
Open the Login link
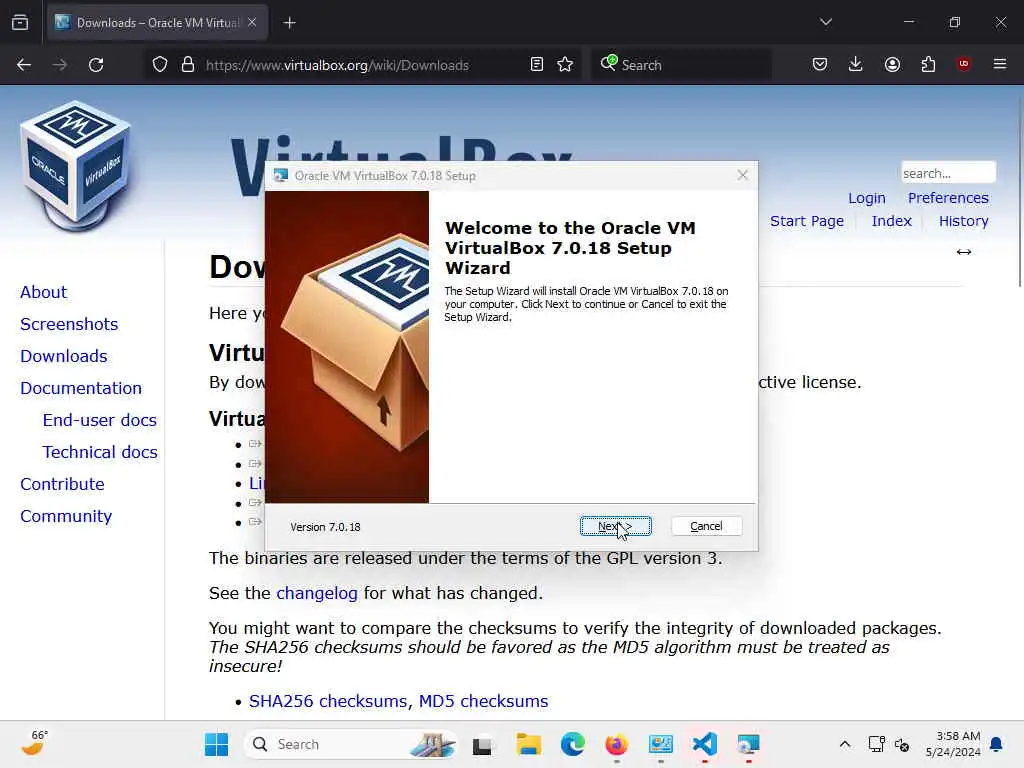pyautogui.click(x=867, y=198)
